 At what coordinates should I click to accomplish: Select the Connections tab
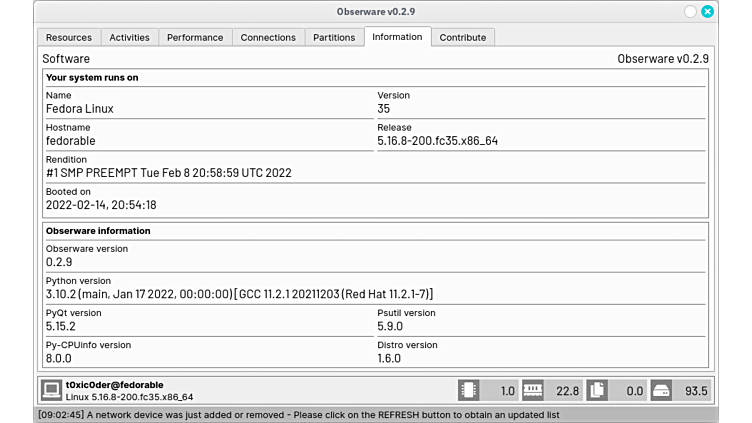(268, 37)
